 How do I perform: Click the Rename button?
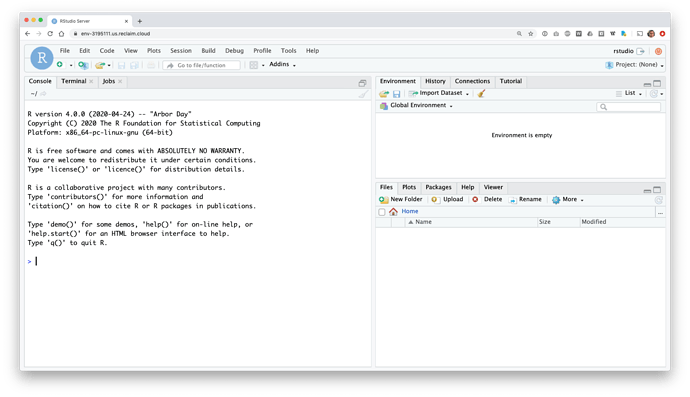click(x=525, y=199)
